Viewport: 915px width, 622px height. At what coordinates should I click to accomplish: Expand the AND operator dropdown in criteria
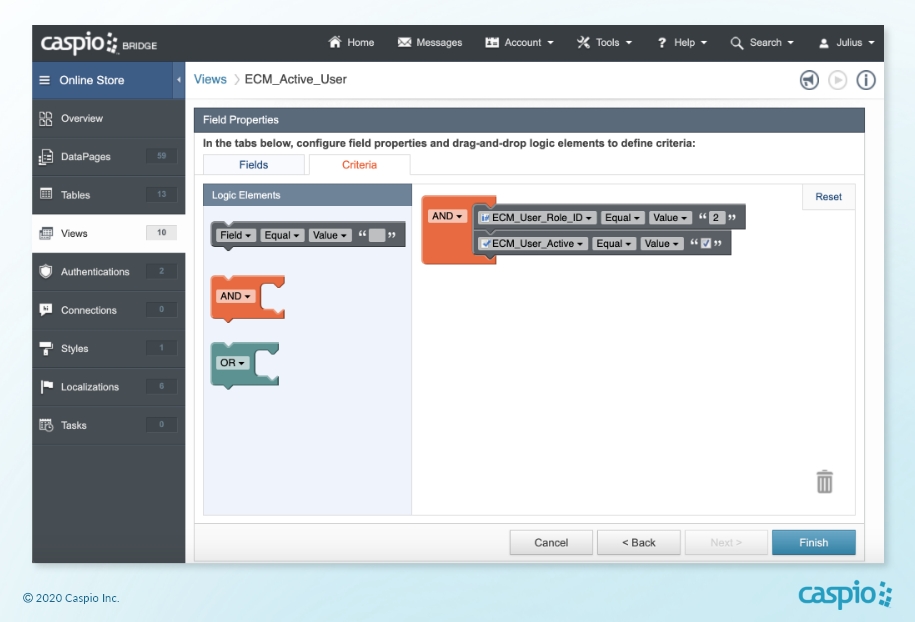pos(447,216)
